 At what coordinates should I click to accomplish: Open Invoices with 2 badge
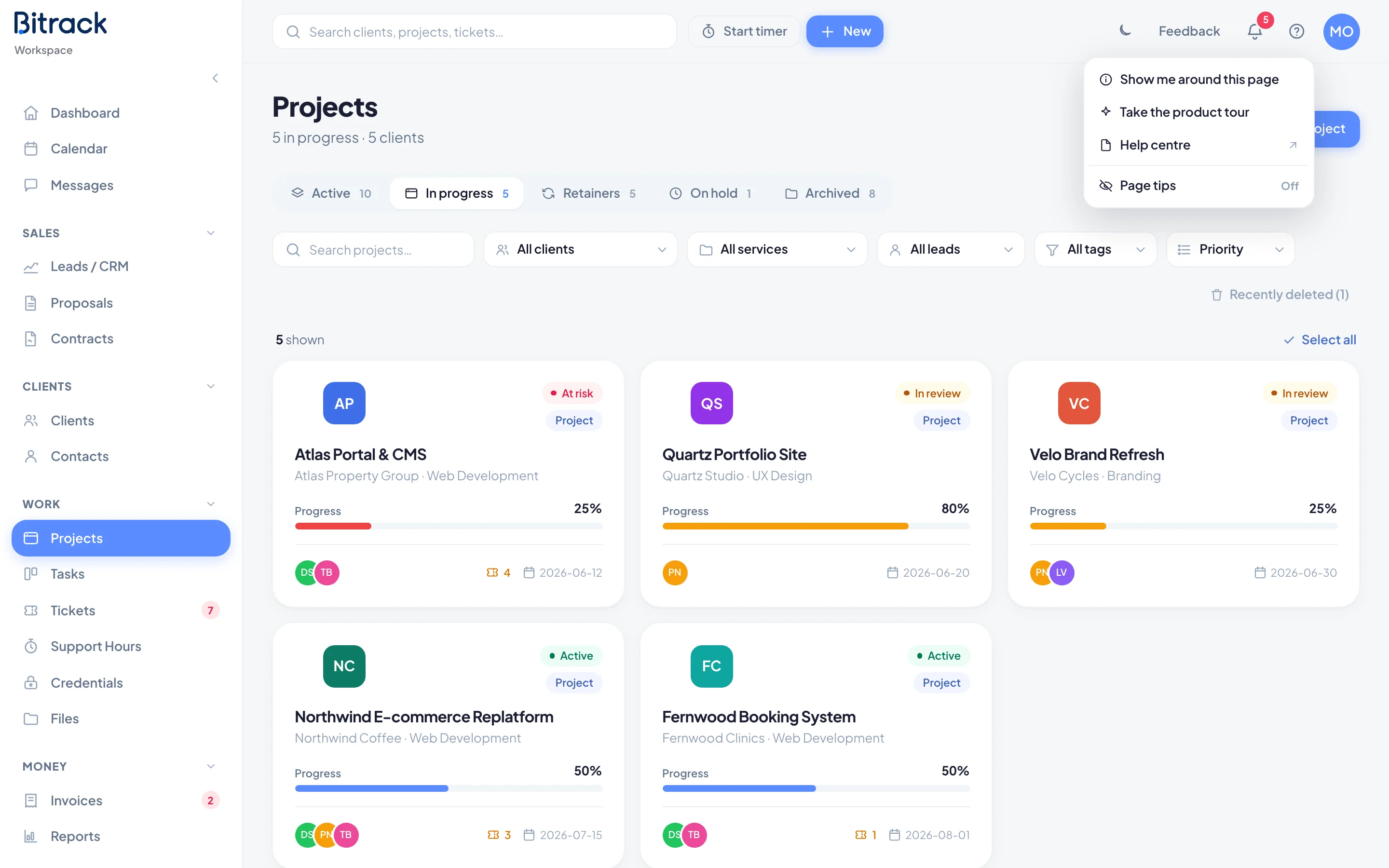[x=121, y=800]
